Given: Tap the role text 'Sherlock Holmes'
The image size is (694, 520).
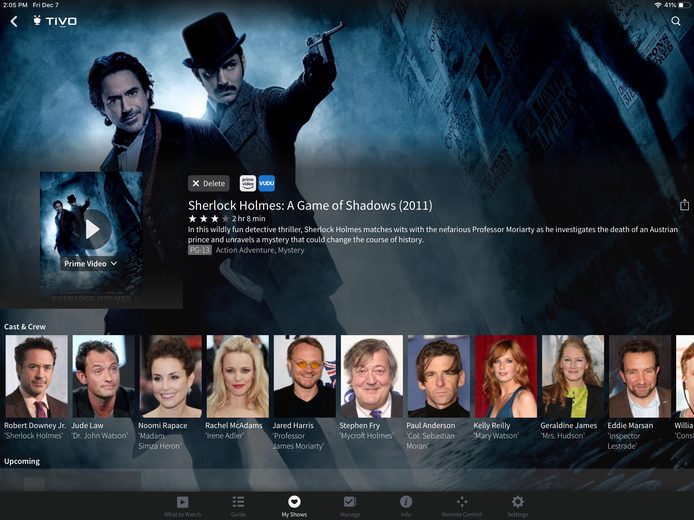Looking at the screenshot, I should [x=34, y=436].
